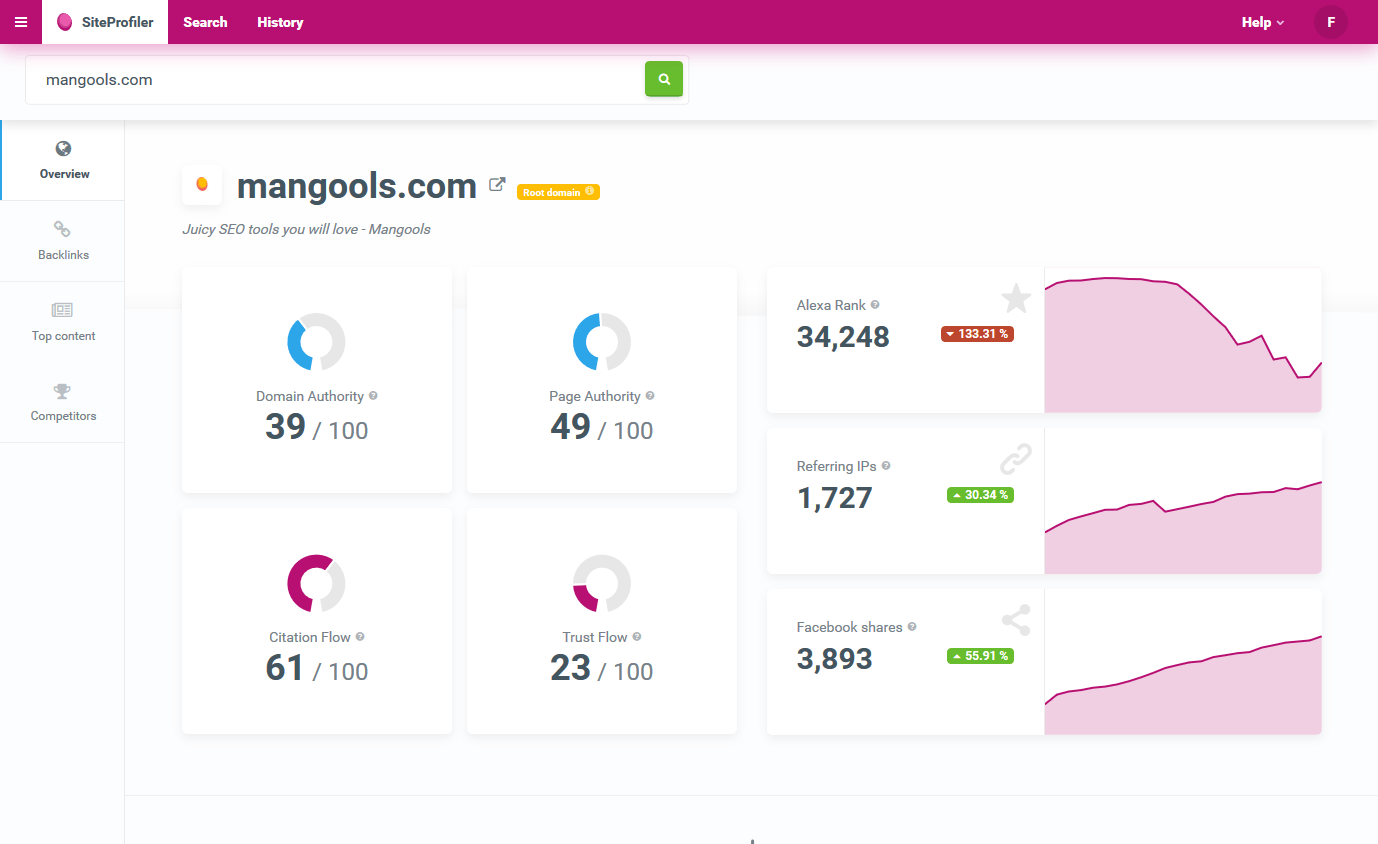Click the Overview globe icon

64,149
